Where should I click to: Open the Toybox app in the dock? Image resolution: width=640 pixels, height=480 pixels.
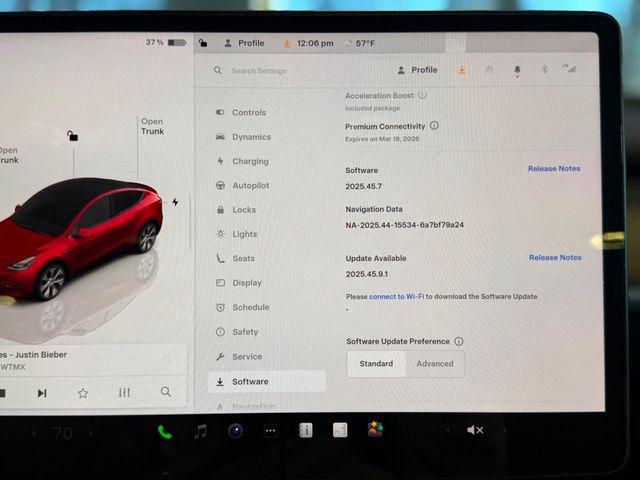coord(375,429)
